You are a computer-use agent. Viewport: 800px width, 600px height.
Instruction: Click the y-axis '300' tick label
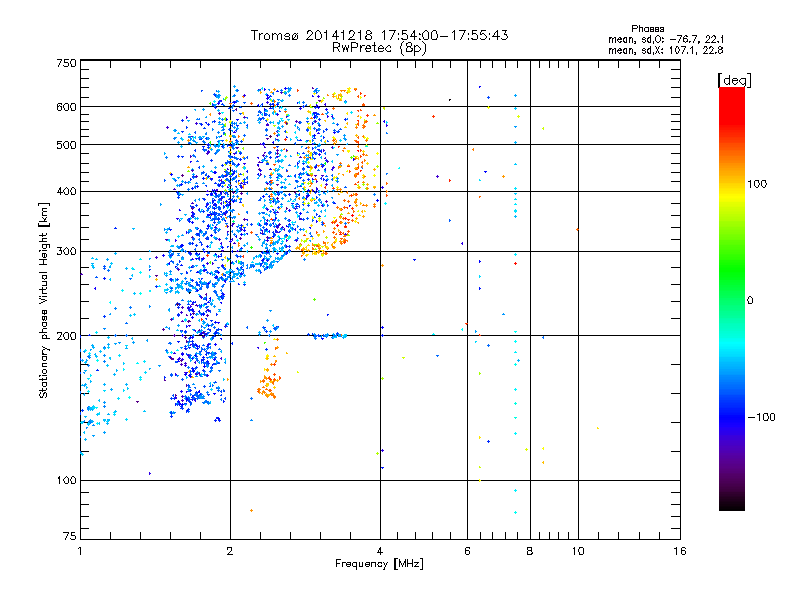pyautogui.click(x=66, y=251)
